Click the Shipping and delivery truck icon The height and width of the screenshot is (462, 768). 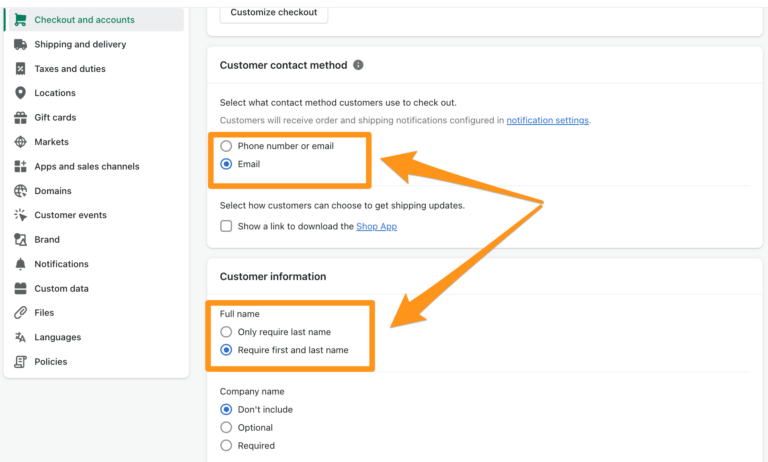(x=20, y=44)
